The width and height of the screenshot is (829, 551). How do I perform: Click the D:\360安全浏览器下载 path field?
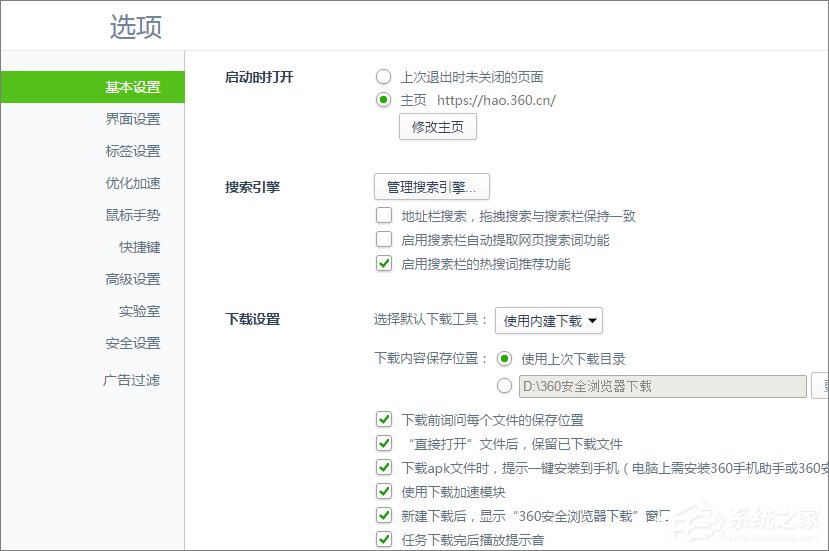(x=662, y=386)
